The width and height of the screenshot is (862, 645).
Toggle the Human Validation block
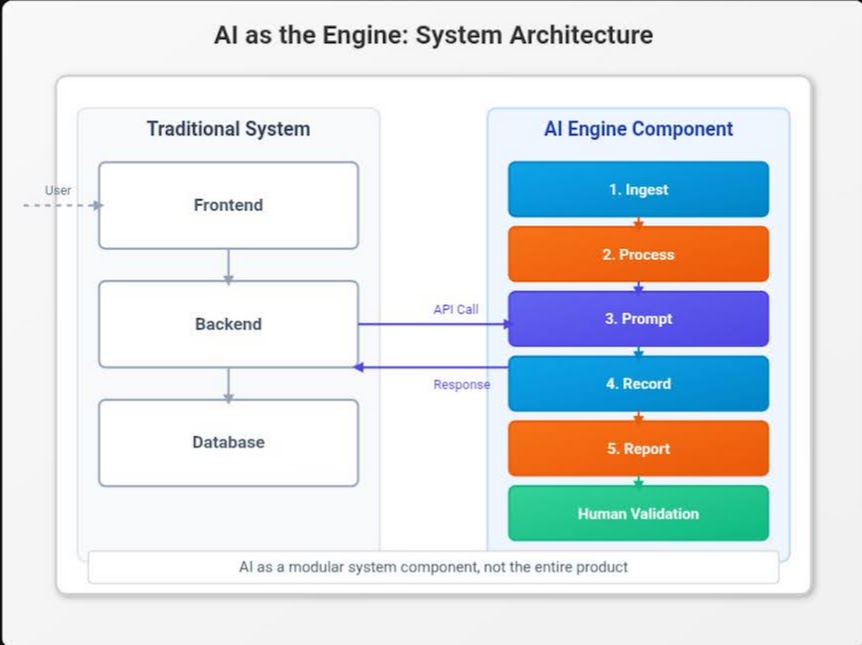coord(638,513)
